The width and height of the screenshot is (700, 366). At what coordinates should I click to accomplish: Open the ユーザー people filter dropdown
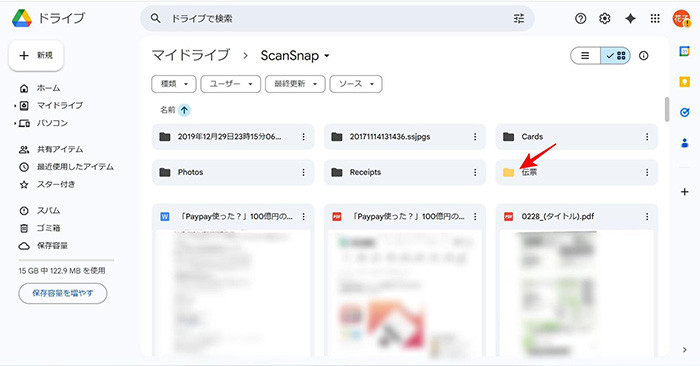point(230,84)
